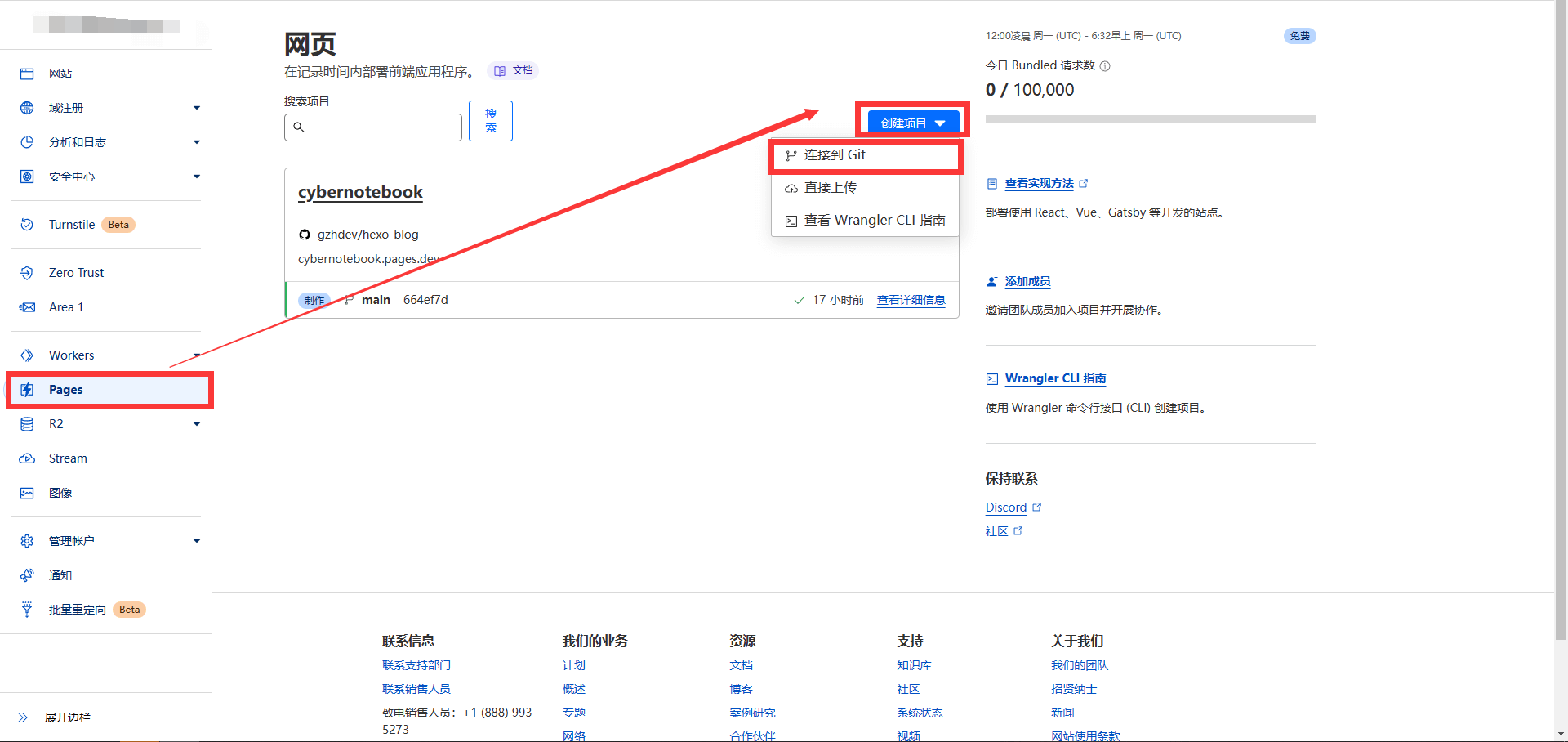Image resolution: width=1568 pixels, height=742 pixels.
Task: Click the 搜索 button
Action: tap(491, 121)
